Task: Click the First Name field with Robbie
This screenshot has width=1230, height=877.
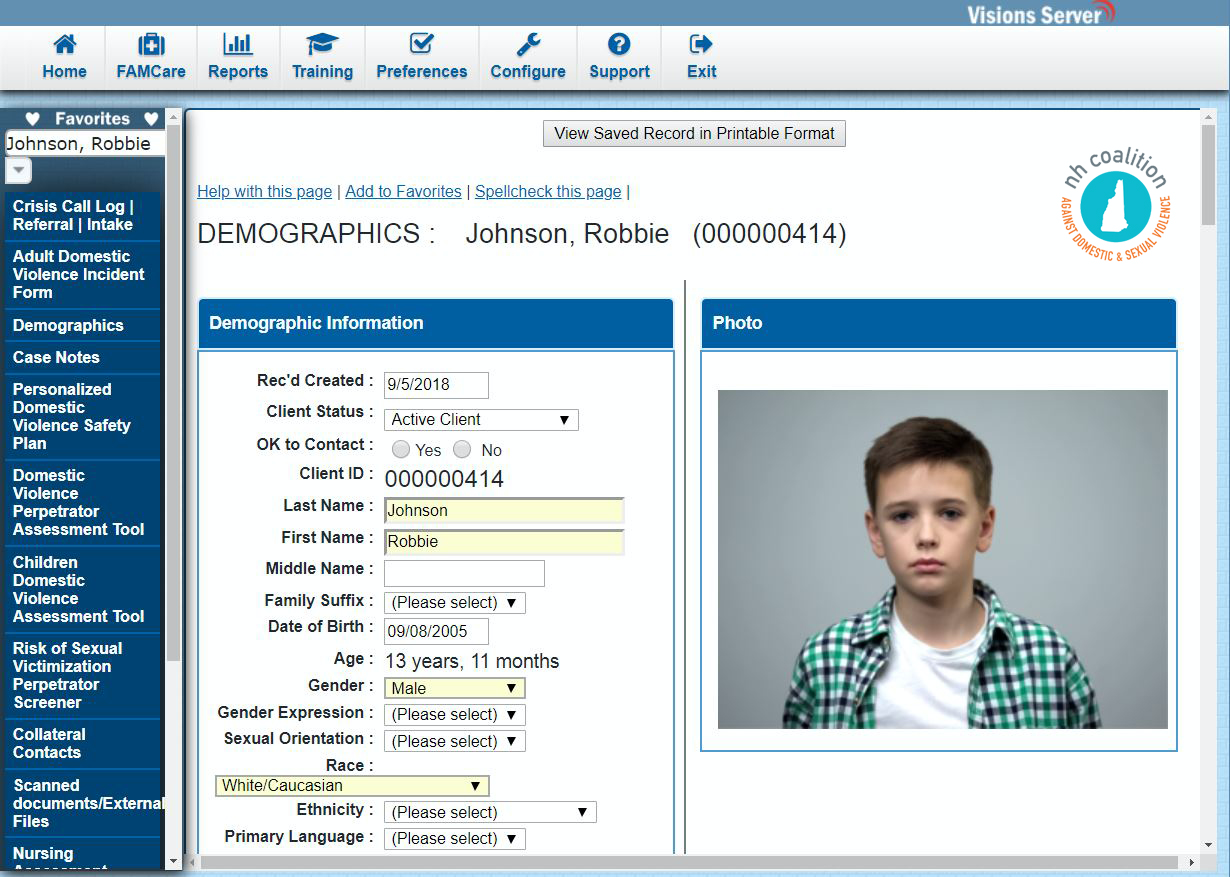Action: (x=504, y=541)
